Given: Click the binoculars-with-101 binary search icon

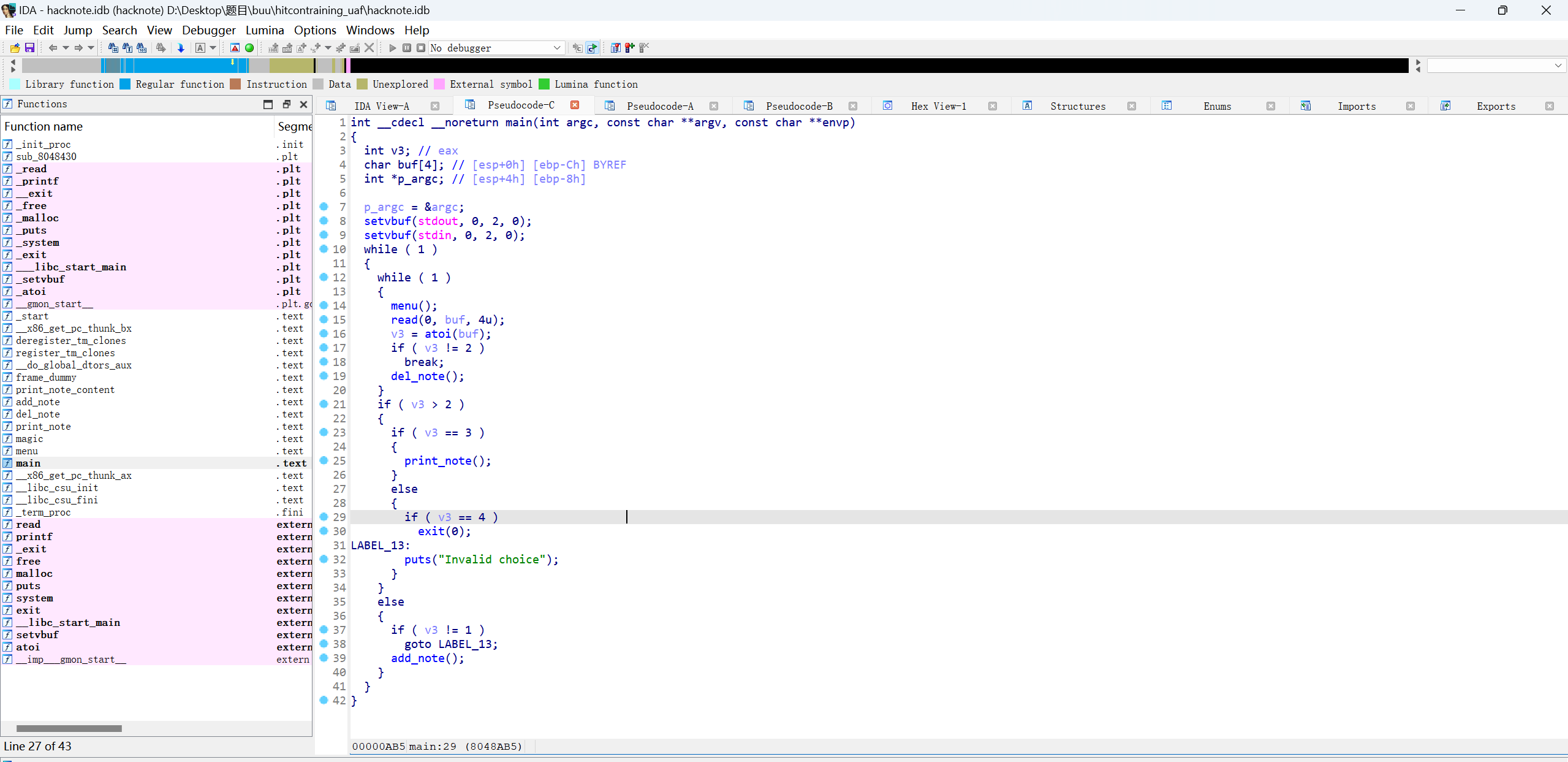Looking at the screenshot, I should (142, 48).
